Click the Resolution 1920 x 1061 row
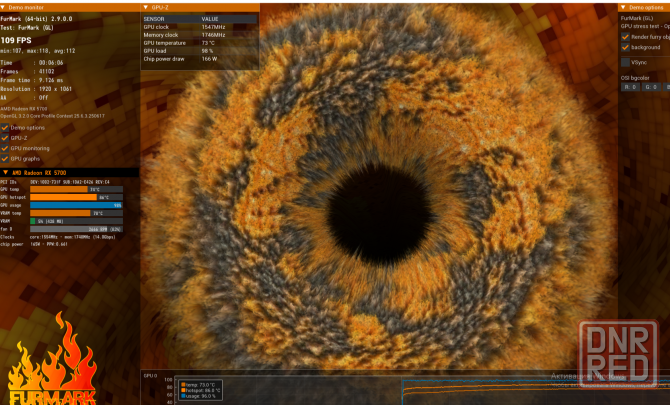Image resolution: width=670 pixels, height=405 pixels. (36, 89)
